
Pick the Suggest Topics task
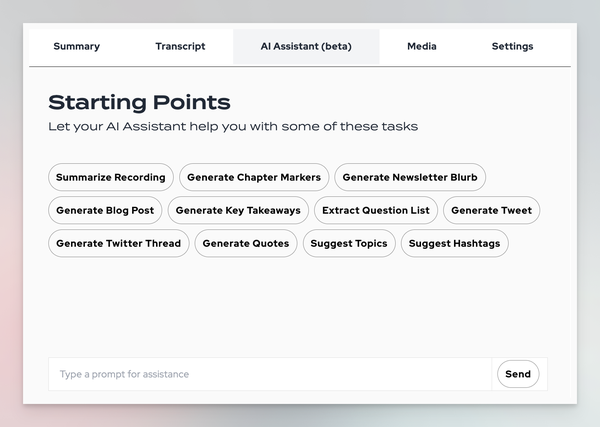pyautogui.click(x=349, y=243)
